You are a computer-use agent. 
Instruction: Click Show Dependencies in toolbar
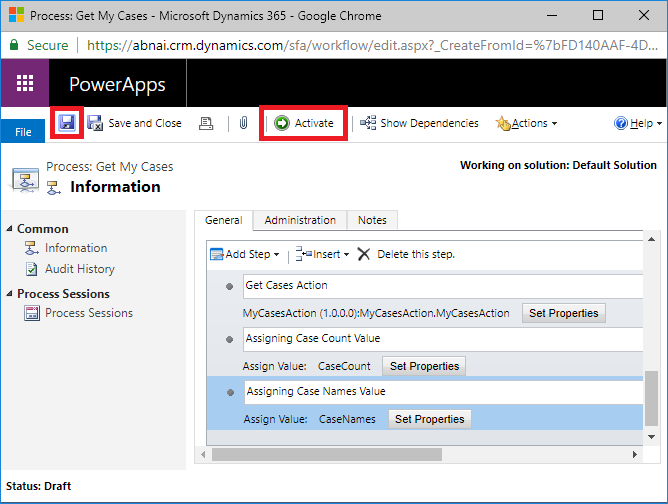(419, 123)
